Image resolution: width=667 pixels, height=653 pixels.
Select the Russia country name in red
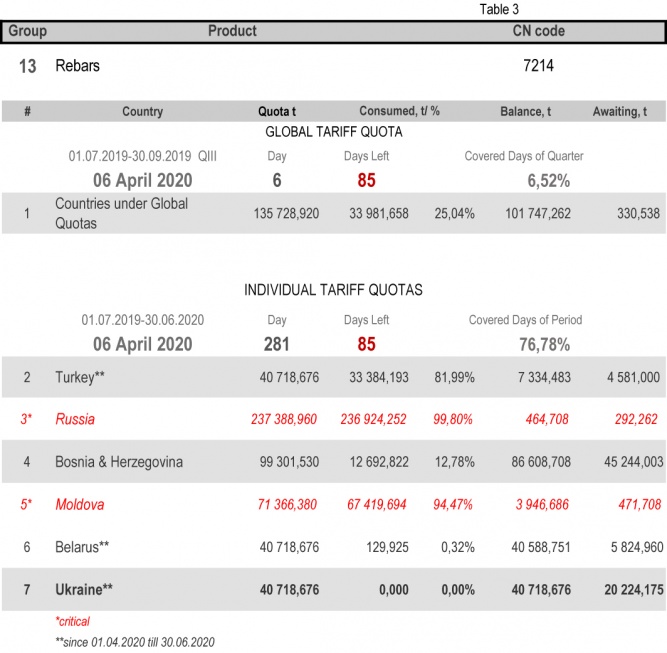[x=75, y=420]
